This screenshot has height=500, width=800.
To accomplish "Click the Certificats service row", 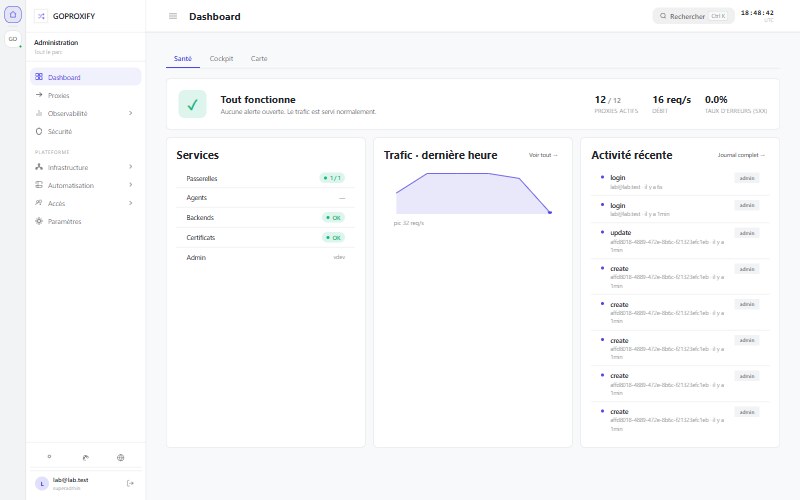I will click(265, 237).
